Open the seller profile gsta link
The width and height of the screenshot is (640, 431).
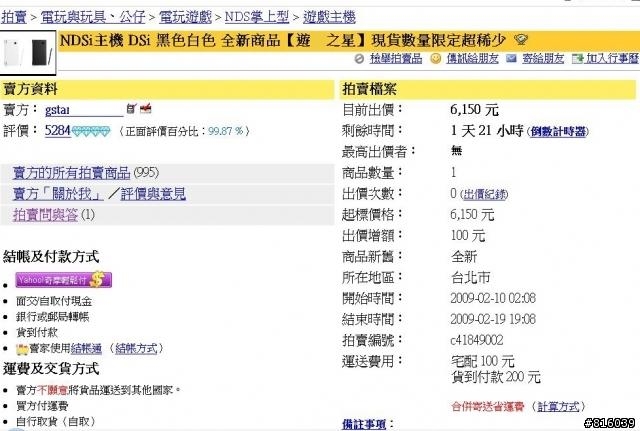(84, 110)
